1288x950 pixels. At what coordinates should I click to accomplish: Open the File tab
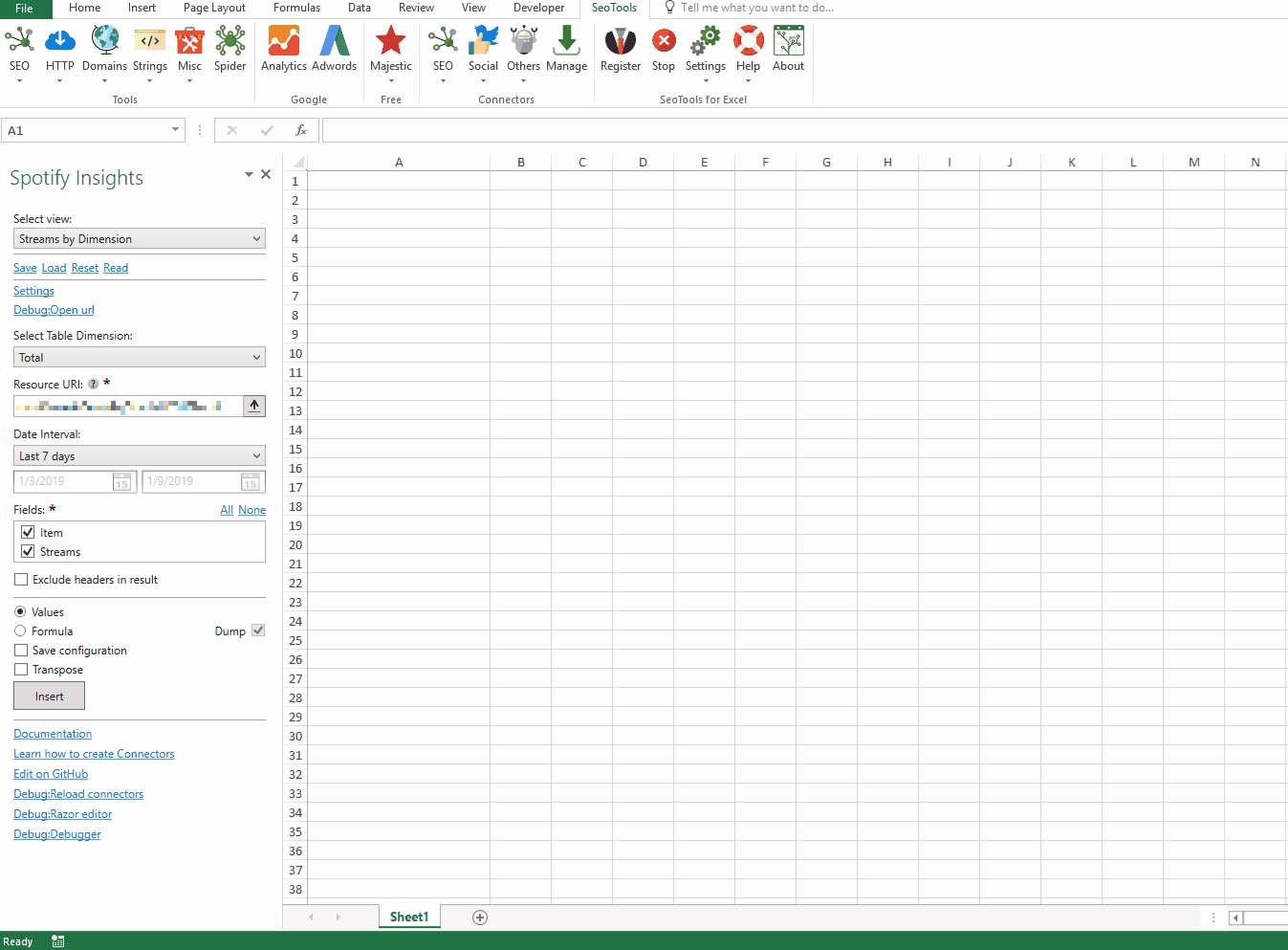24,8
